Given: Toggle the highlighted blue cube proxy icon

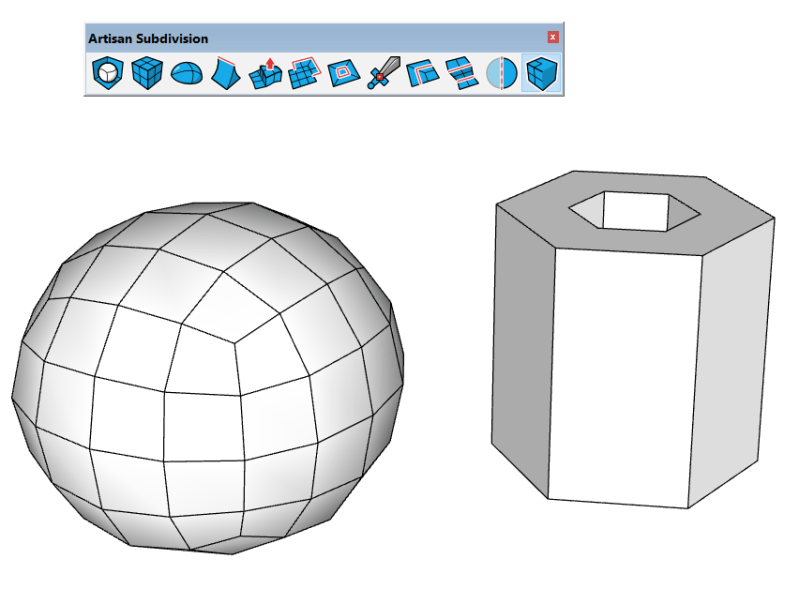Looking at the screenshot, I should 541,73.
